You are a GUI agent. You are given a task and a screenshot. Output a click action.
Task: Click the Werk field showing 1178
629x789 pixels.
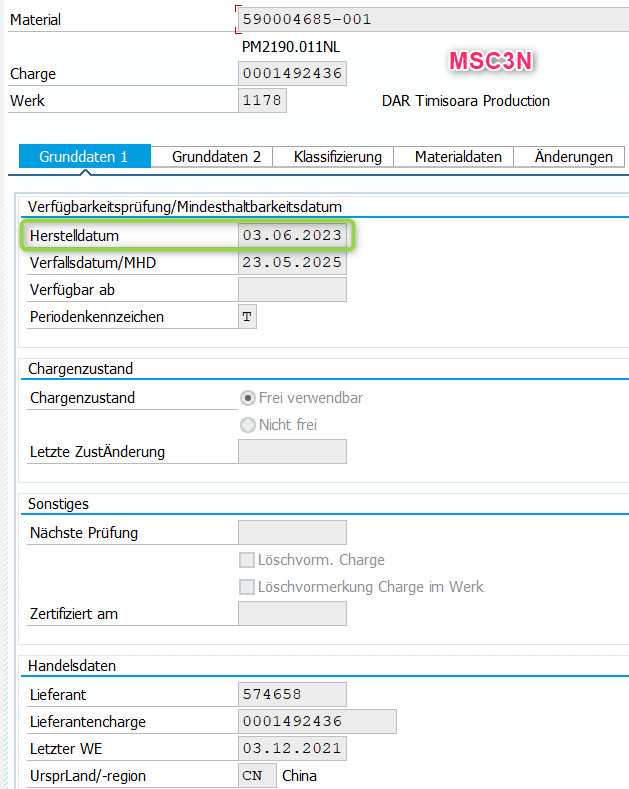[263, 101]
